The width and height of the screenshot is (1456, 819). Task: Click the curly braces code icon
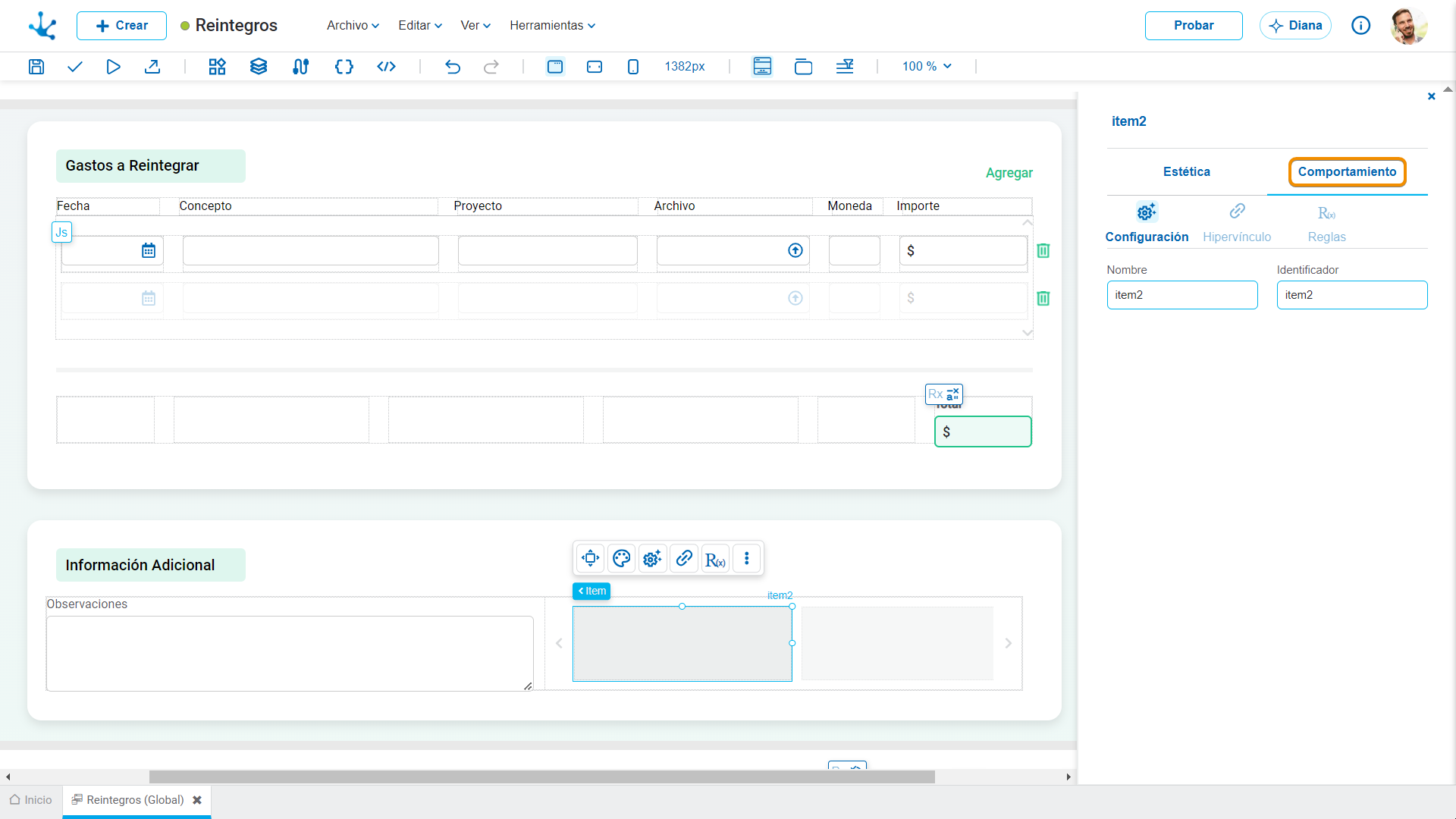click(x=344, y=67)
